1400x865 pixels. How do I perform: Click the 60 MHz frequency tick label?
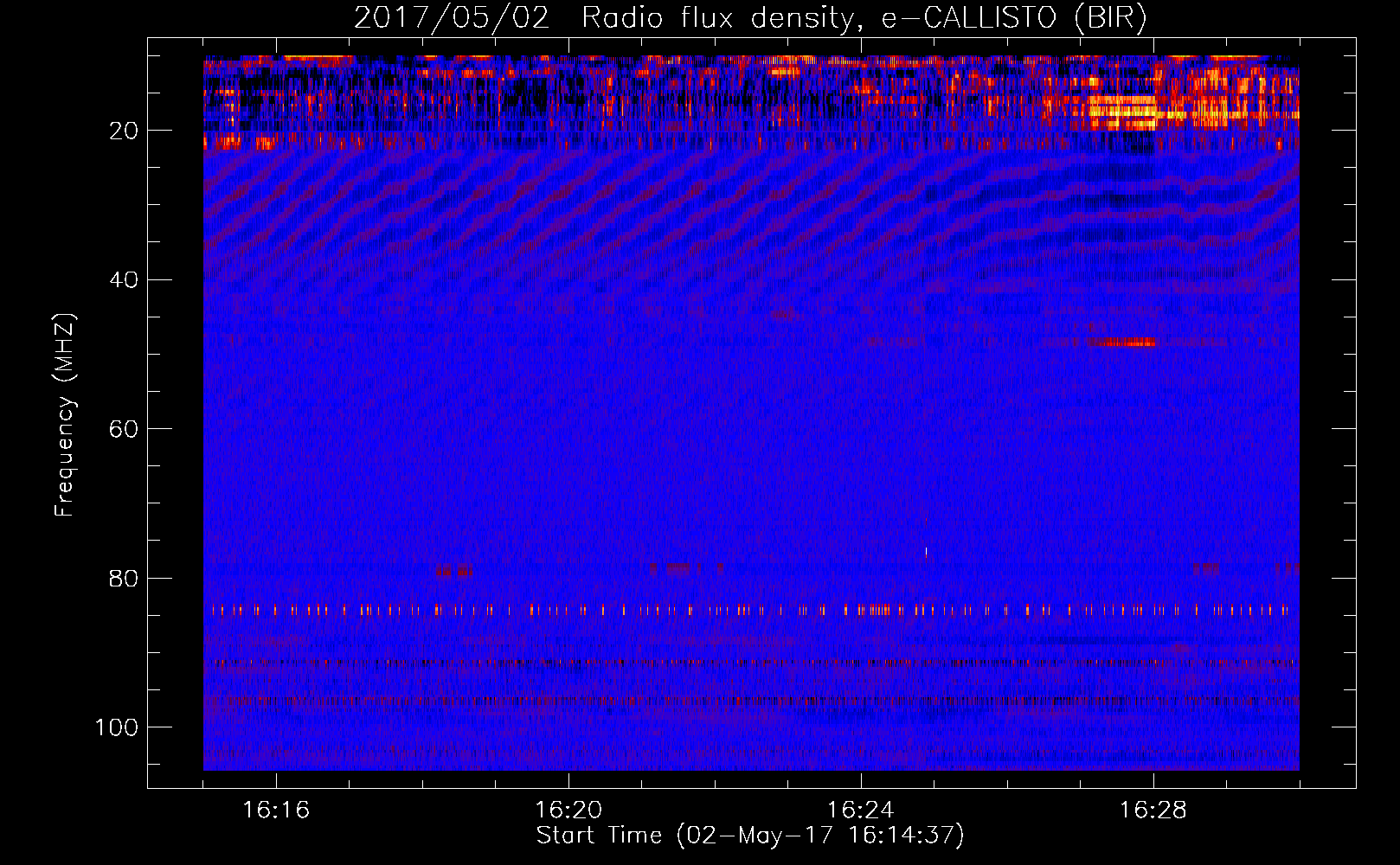pyautogui.click(x=124, y=429)
